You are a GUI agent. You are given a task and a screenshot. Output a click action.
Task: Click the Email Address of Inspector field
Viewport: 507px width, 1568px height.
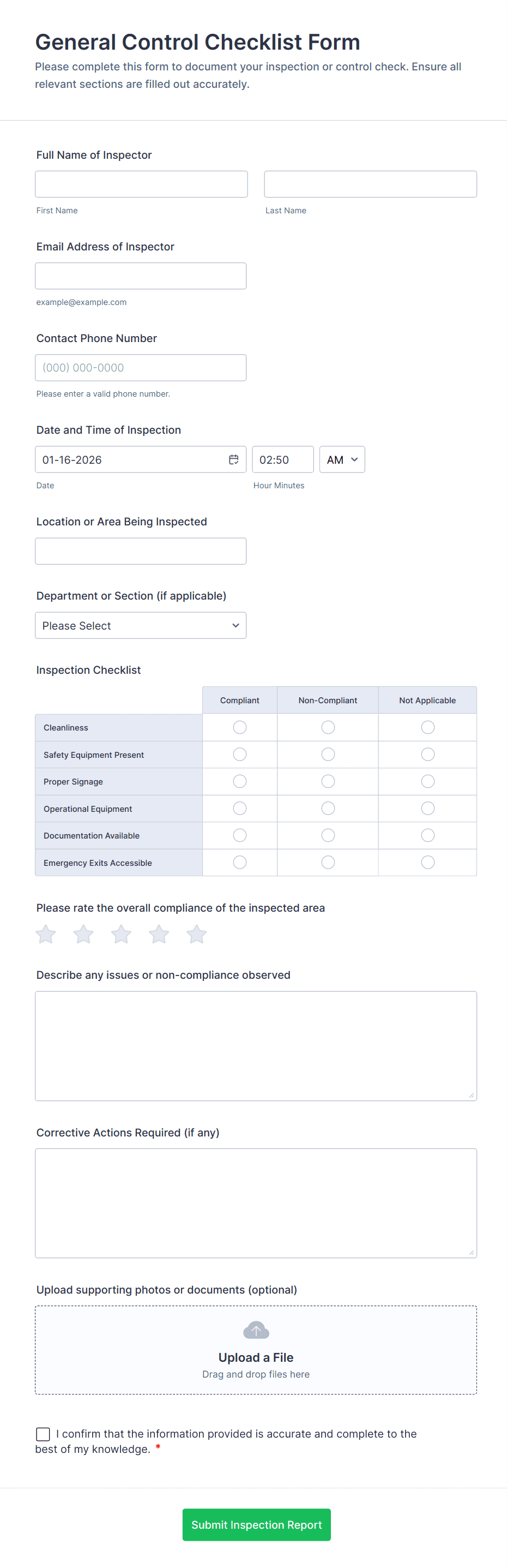(141, 276)
